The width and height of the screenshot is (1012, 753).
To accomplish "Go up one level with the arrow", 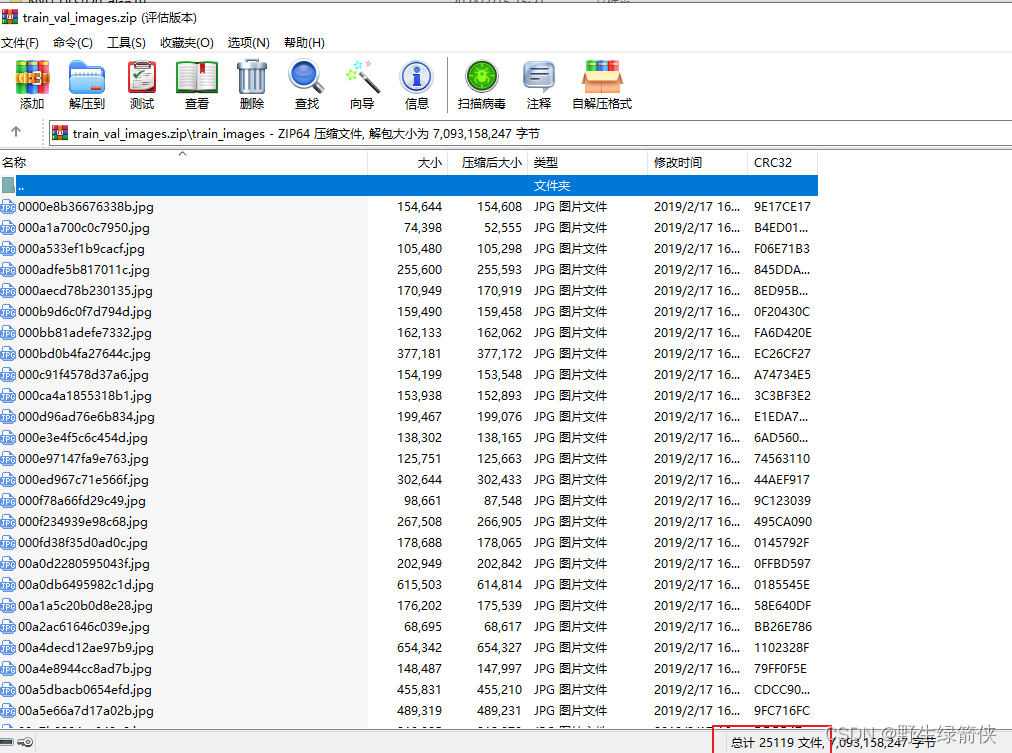I will [x=16, y=132].
